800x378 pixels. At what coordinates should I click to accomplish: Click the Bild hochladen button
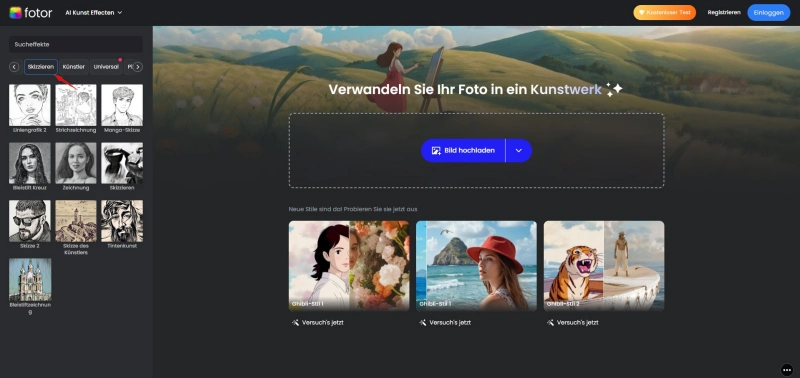463,150
